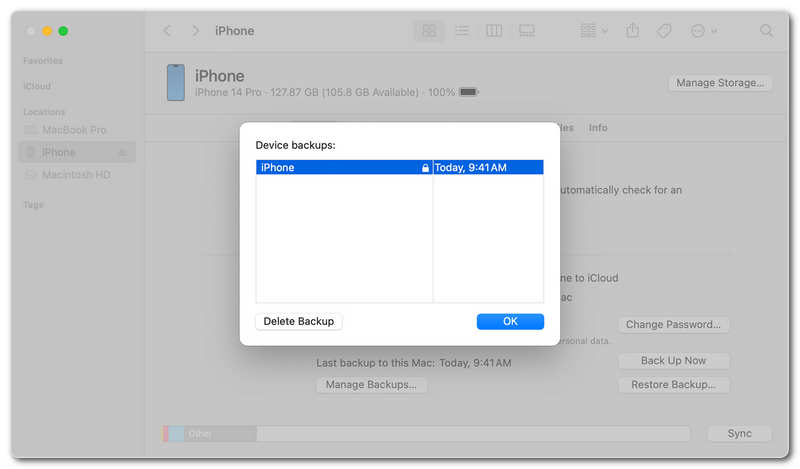The image size is (800, 469).
Task: Select the iPhone backup row
Action: pos(399,167)
